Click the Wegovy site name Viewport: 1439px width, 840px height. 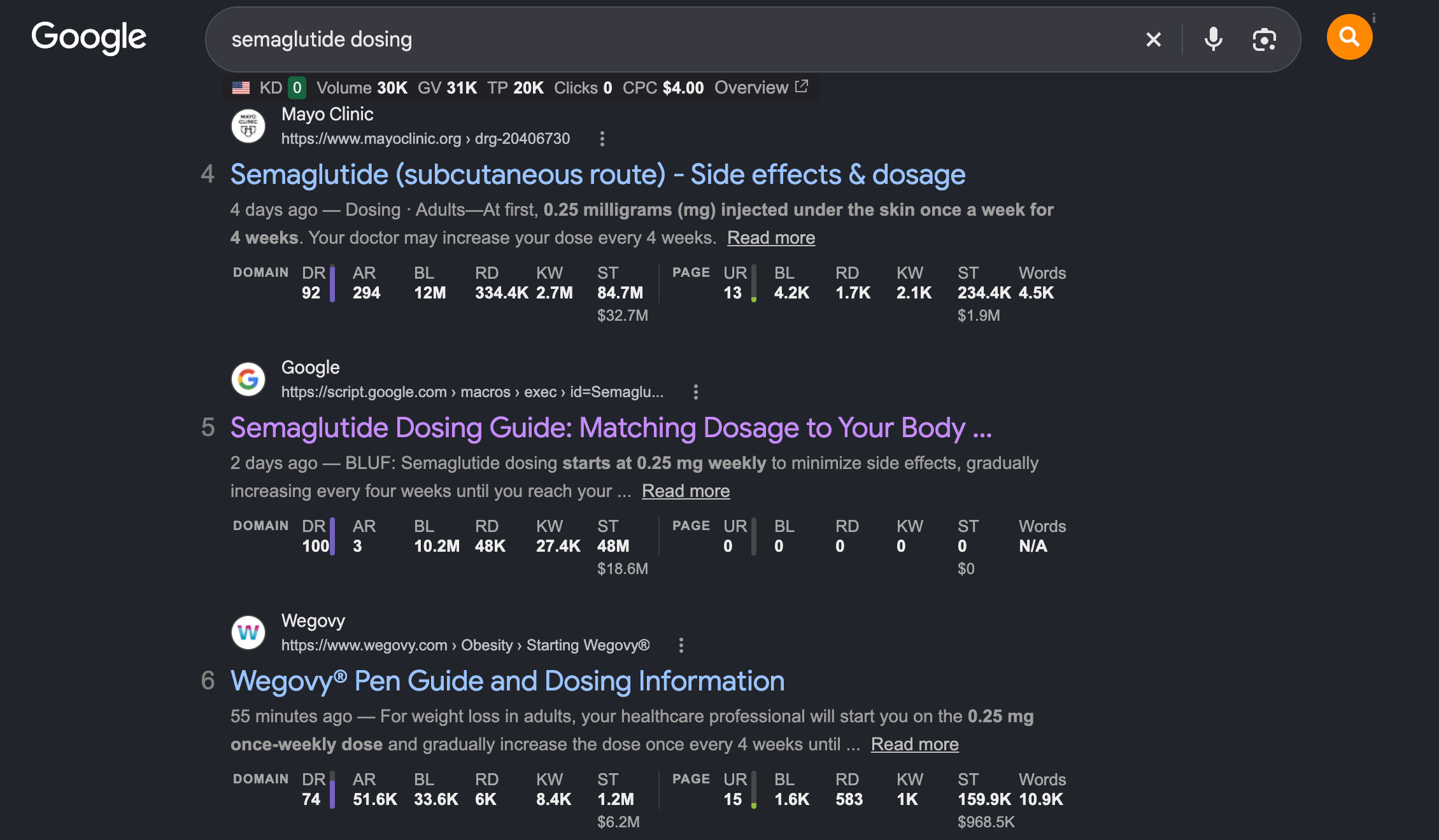313,620
